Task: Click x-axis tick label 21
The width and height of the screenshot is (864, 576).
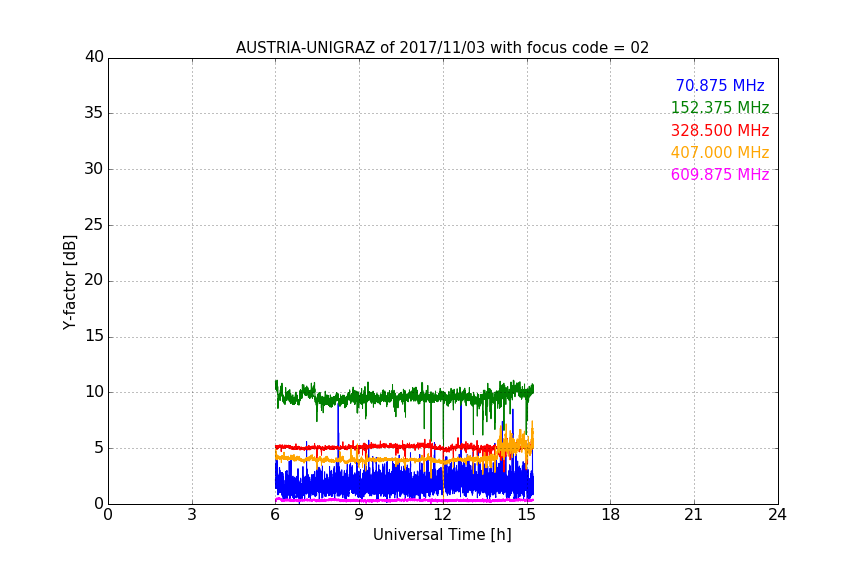Action: coord(694,515)
